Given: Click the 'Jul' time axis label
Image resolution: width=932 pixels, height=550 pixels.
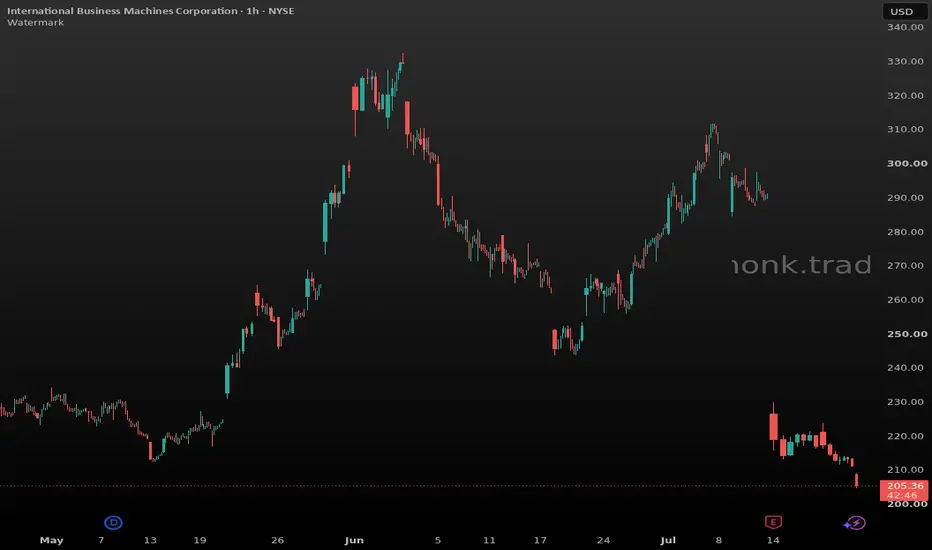Looking at the screenshot, I should (x=668, y=540).
